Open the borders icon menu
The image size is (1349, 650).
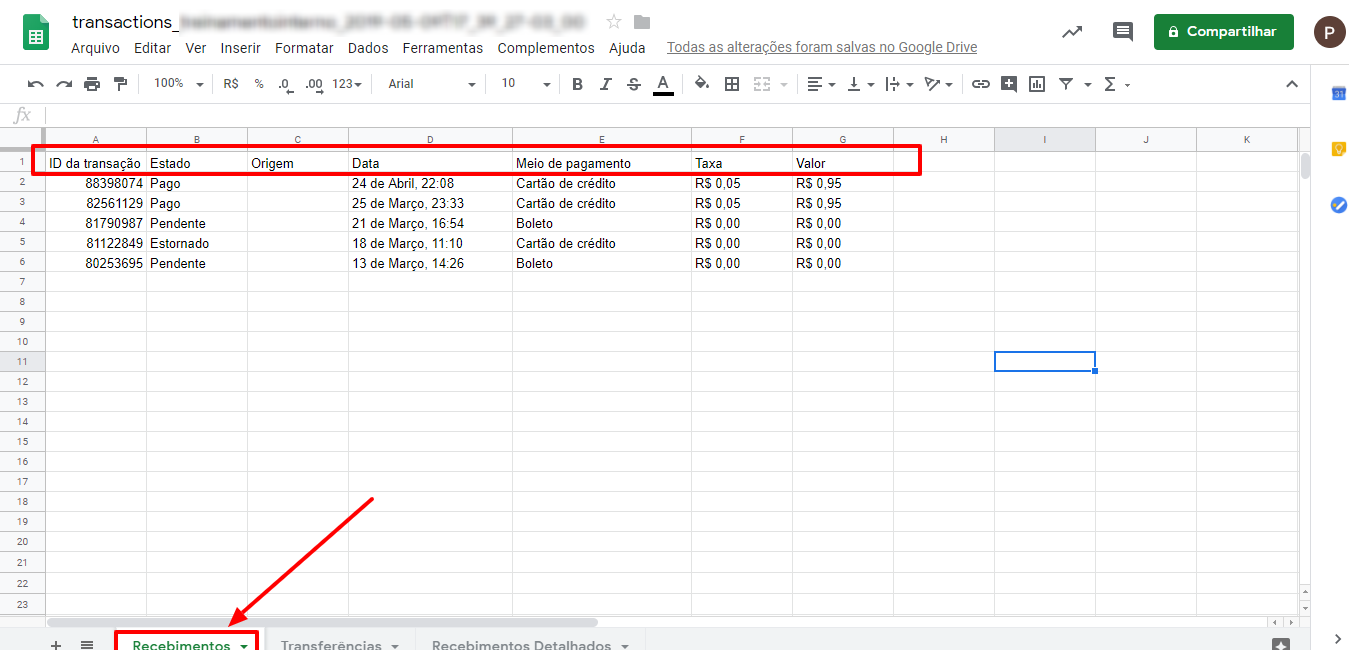tap(732, 84)
